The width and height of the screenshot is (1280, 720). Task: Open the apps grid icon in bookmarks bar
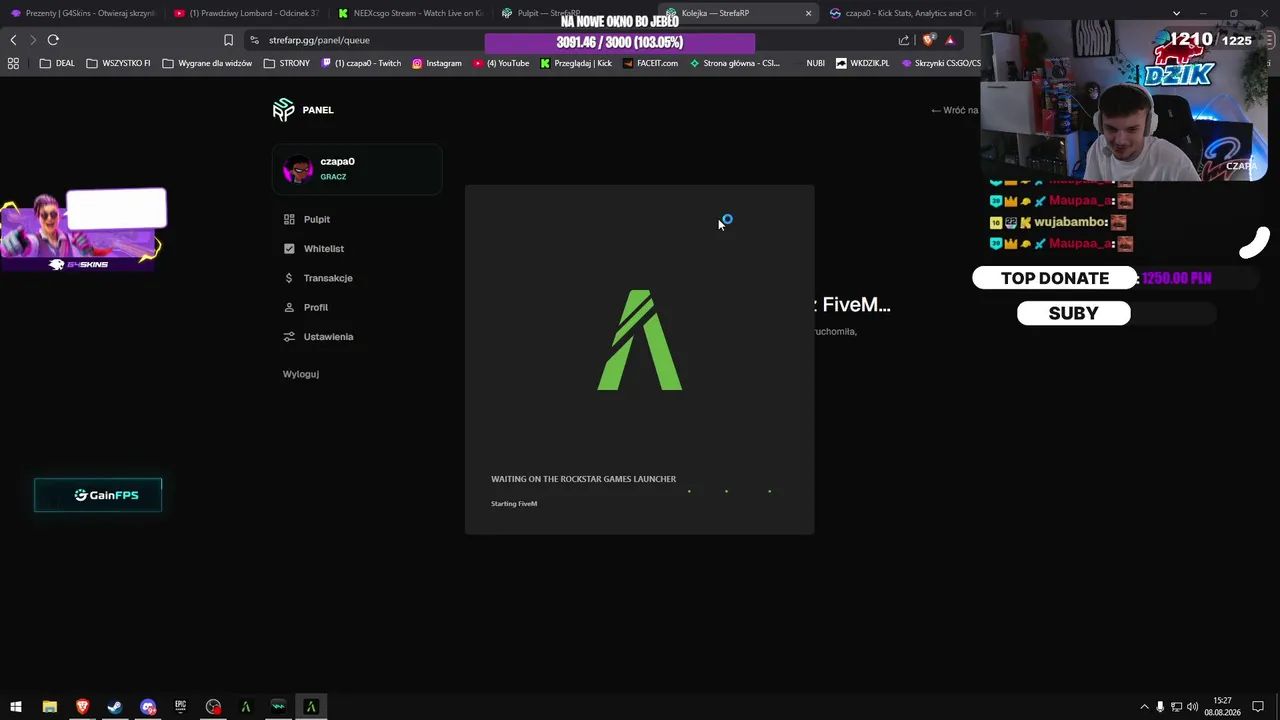pyautogui.click(x=13, y=63)
